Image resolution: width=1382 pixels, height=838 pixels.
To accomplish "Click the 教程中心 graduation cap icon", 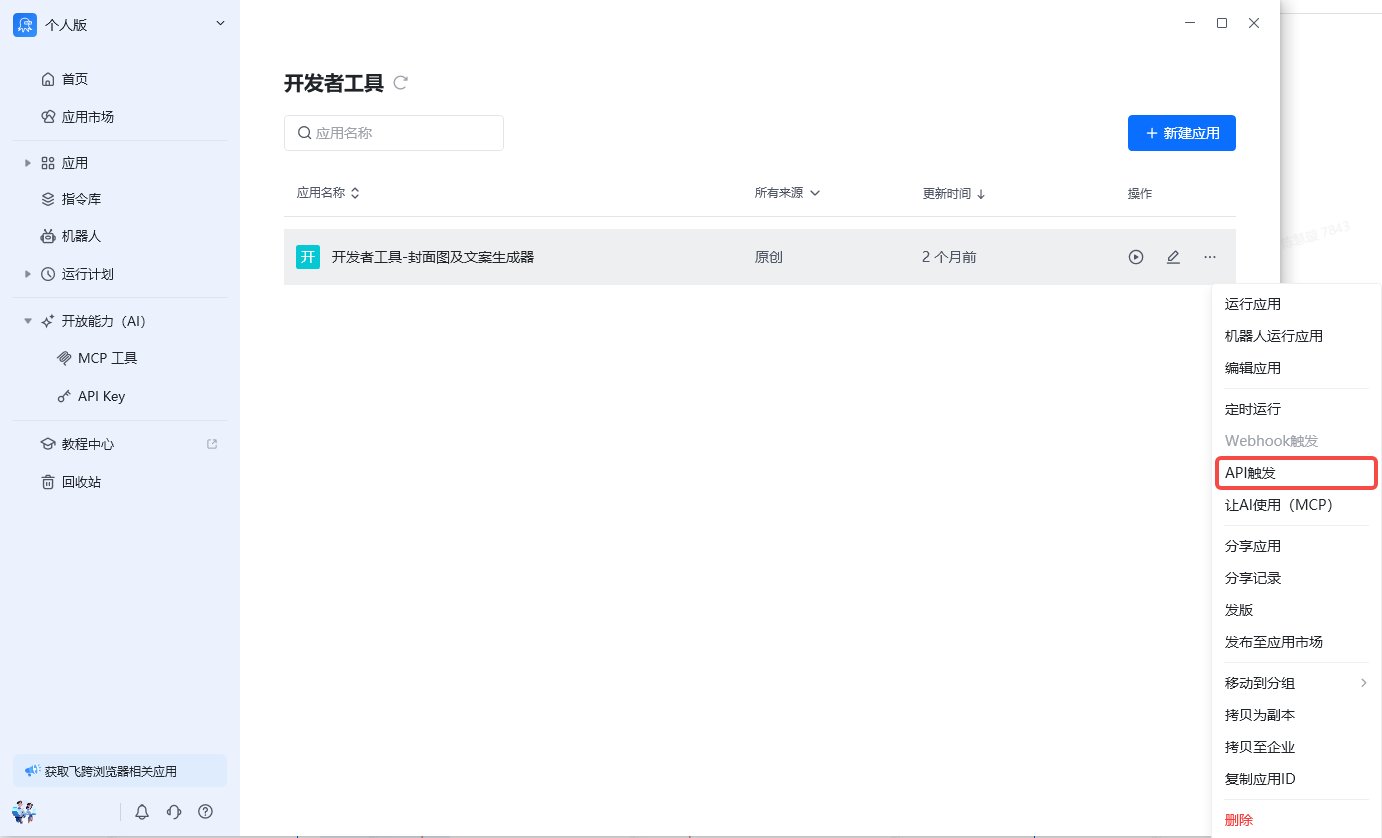I will click(47, 444).
